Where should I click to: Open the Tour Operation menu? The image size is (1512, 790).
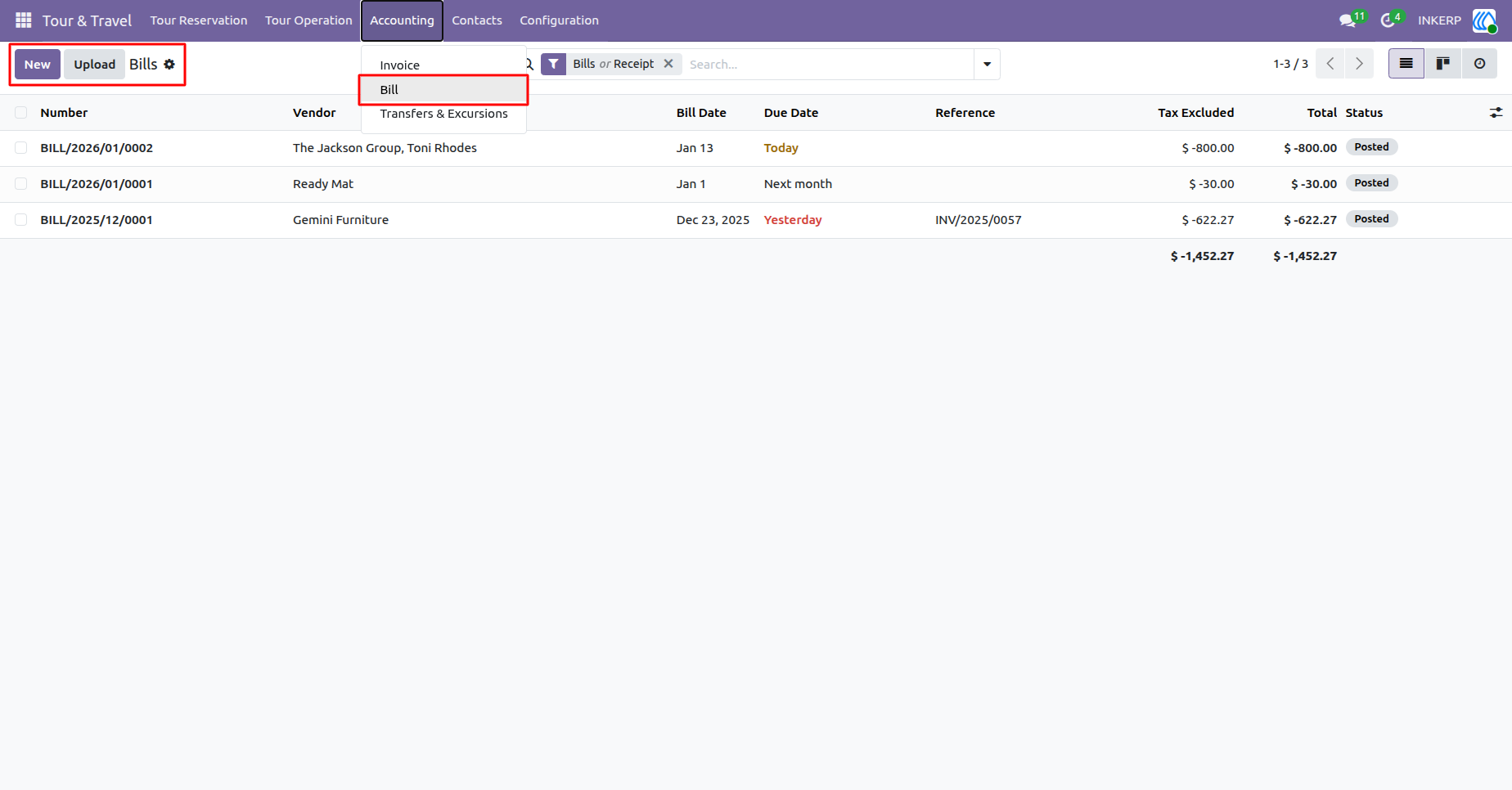pyautogui.click(x=308, y=20)
